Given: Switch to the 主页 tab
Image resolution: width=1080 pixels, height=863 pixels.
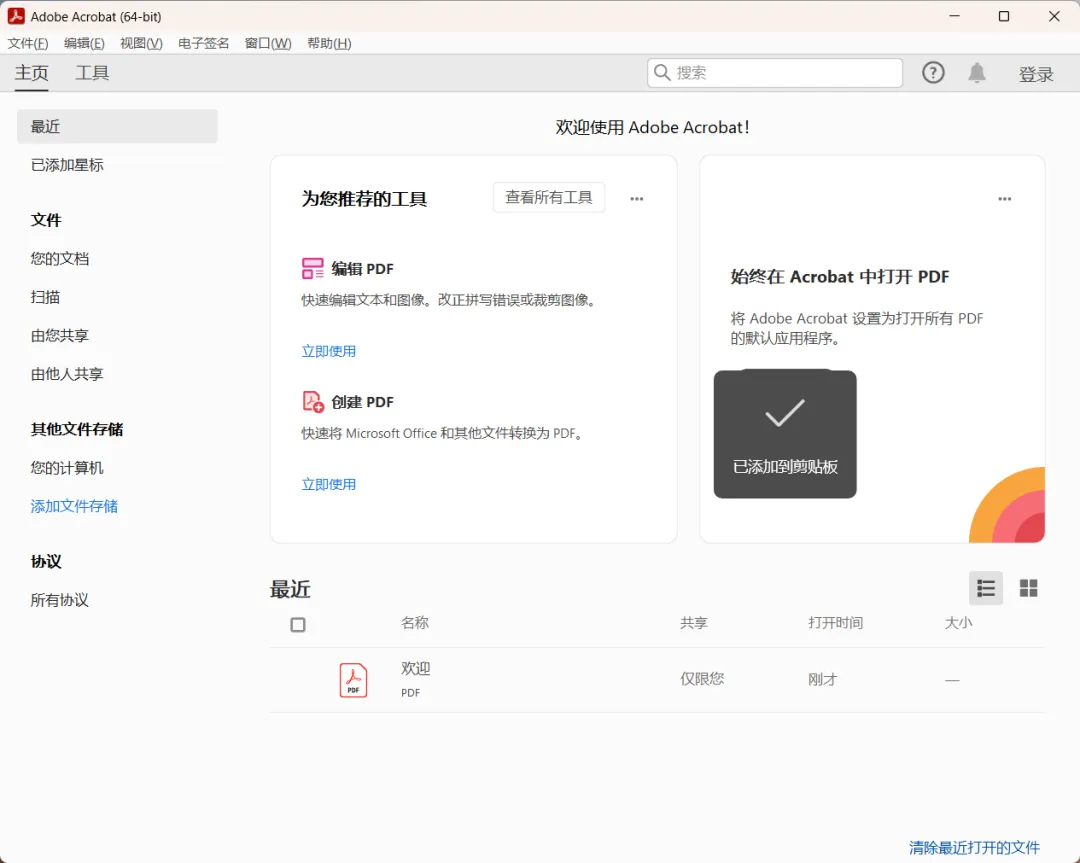Looking at the screenshot, I should tap(32, 73).
